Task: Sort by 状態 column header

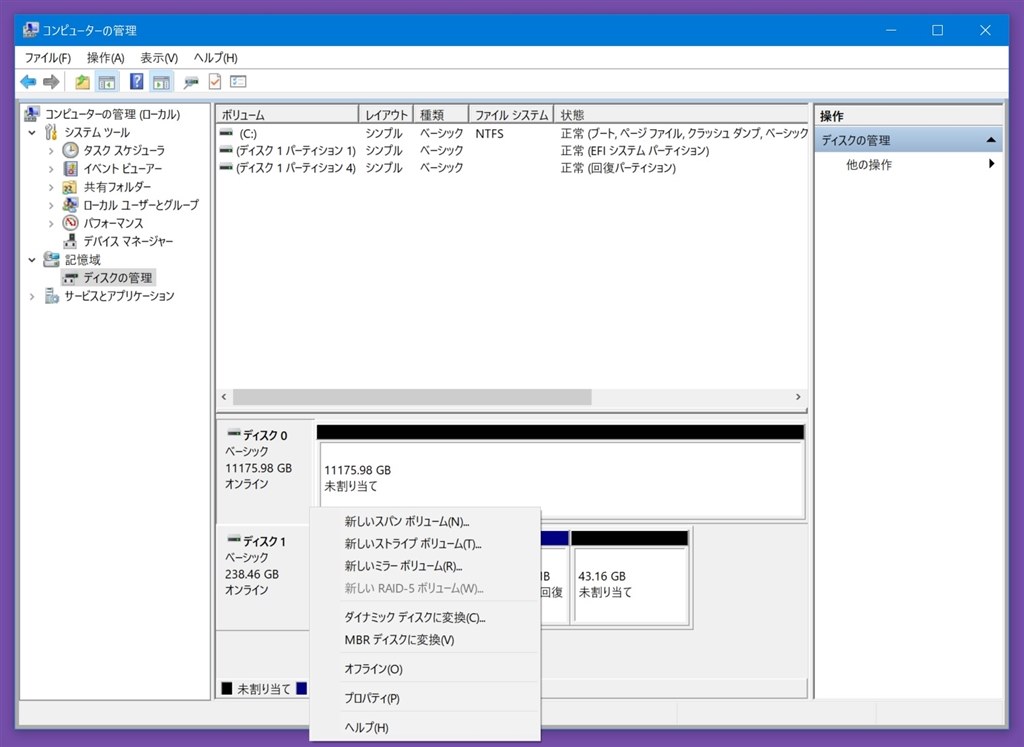Action: point(681,115)
